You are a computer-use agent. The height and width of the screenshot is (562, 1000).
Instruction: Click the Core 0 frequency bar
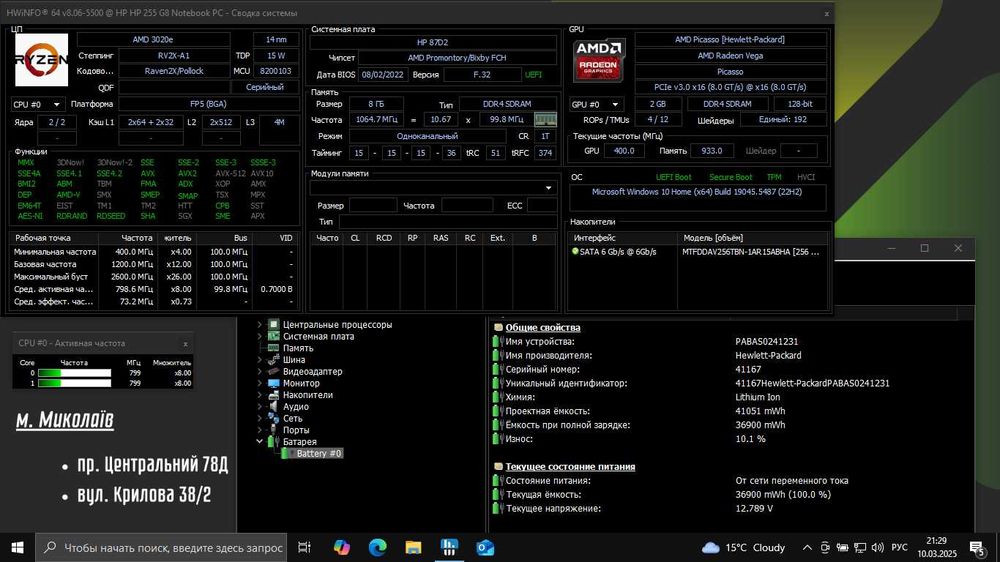point(75,373)
